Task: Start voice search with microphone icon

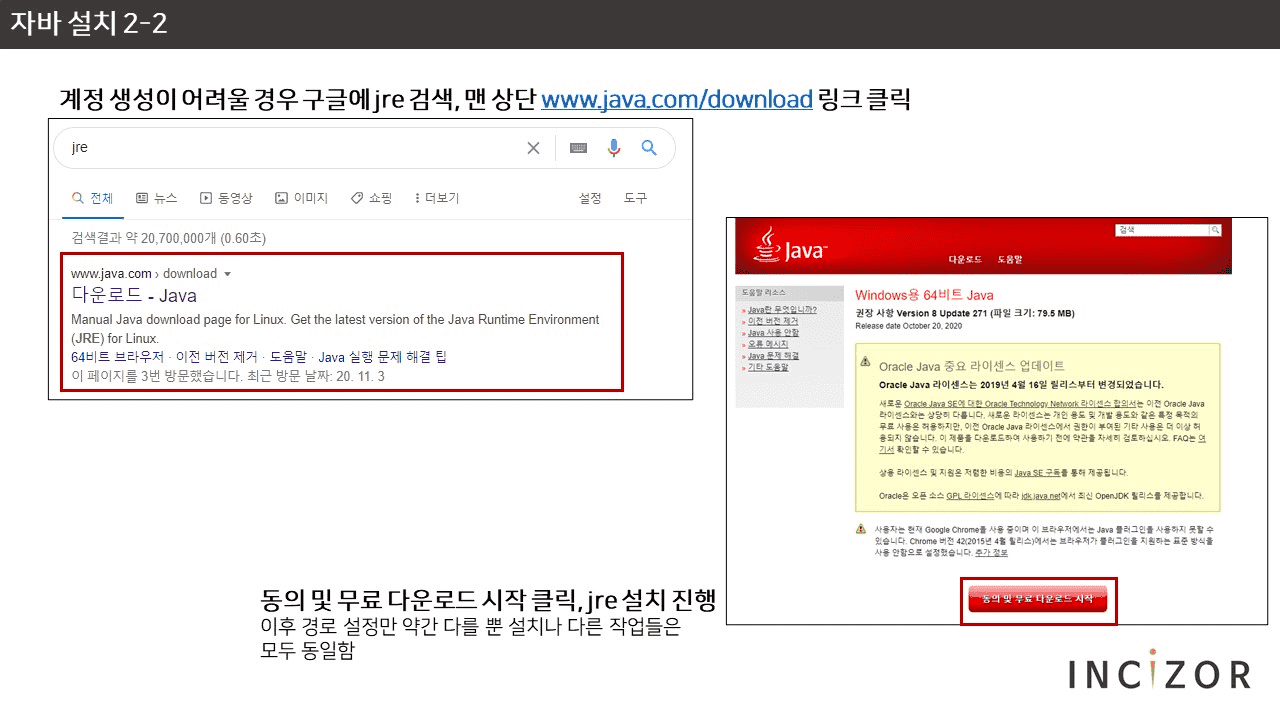Action: (x=614, y=148)
